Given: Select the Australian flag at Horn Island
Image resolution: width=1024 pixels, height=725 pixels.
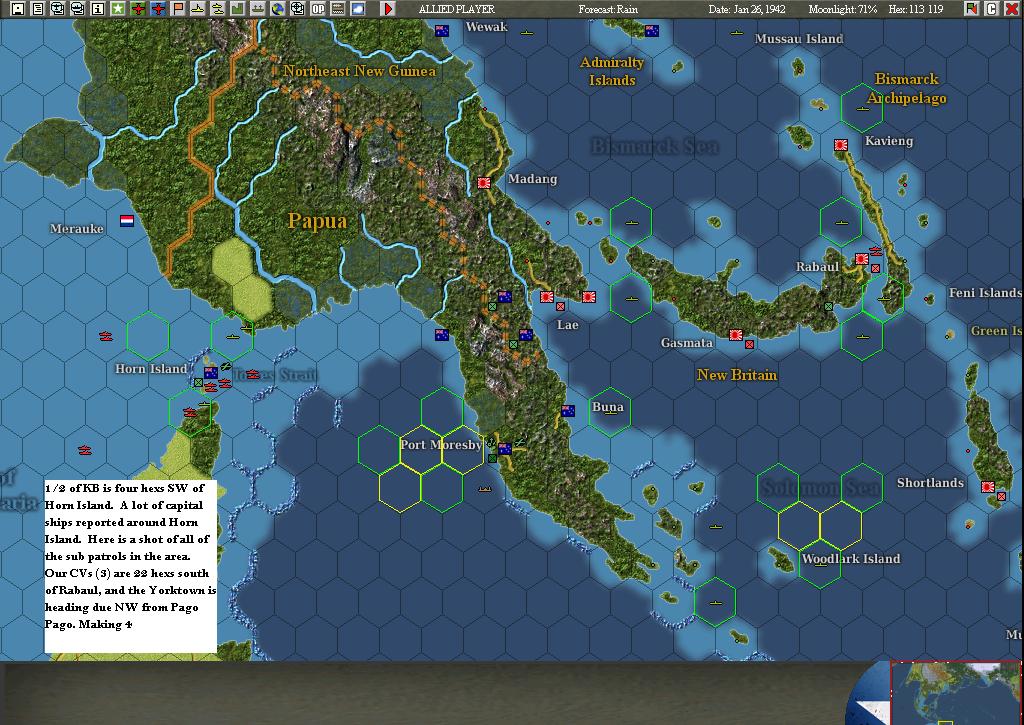Looking at the screenshot, I should [210, 373].
